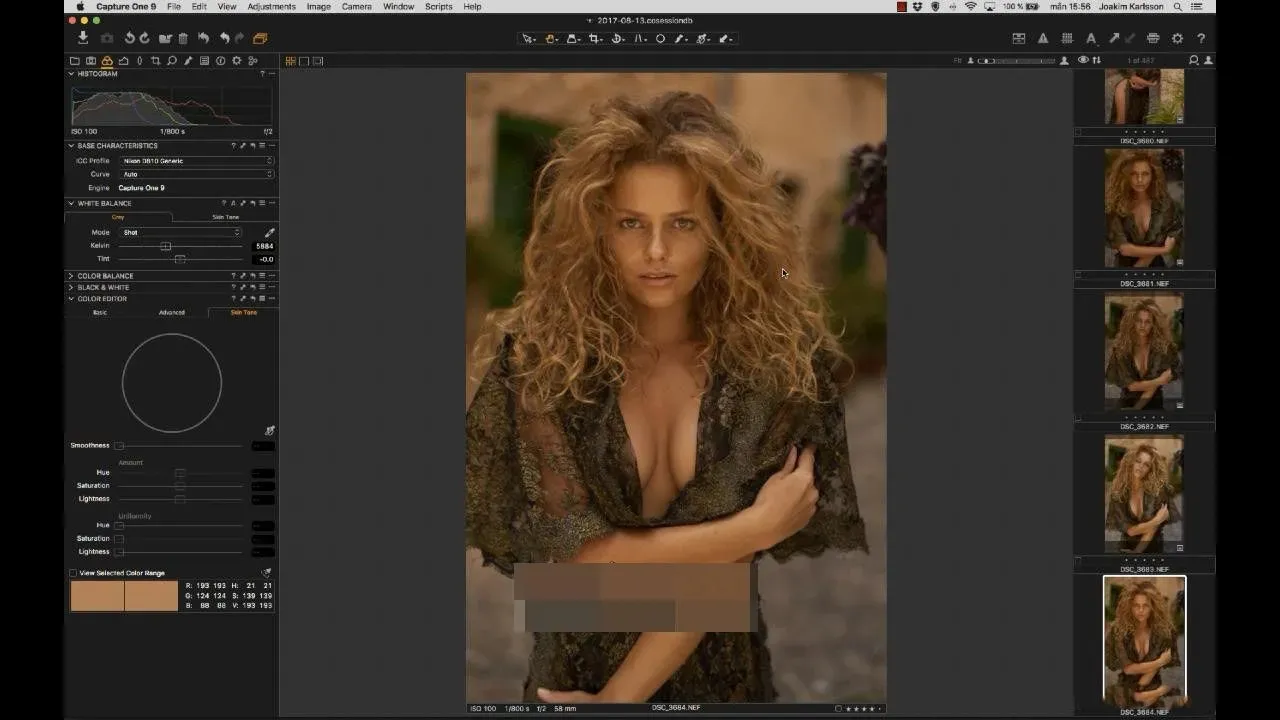Switch viewer to single-view icon
The height and width of the screenshot is (720, 1280).
click(305, 61)
